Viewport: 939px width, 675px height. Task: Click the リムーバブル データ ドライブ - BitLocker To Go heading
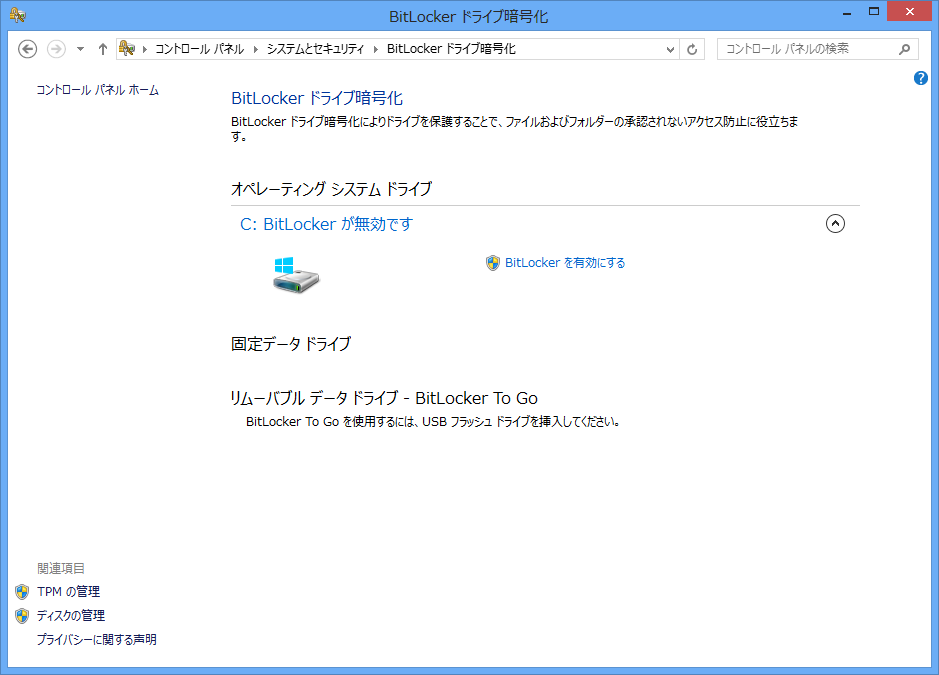tap(384, 398)
